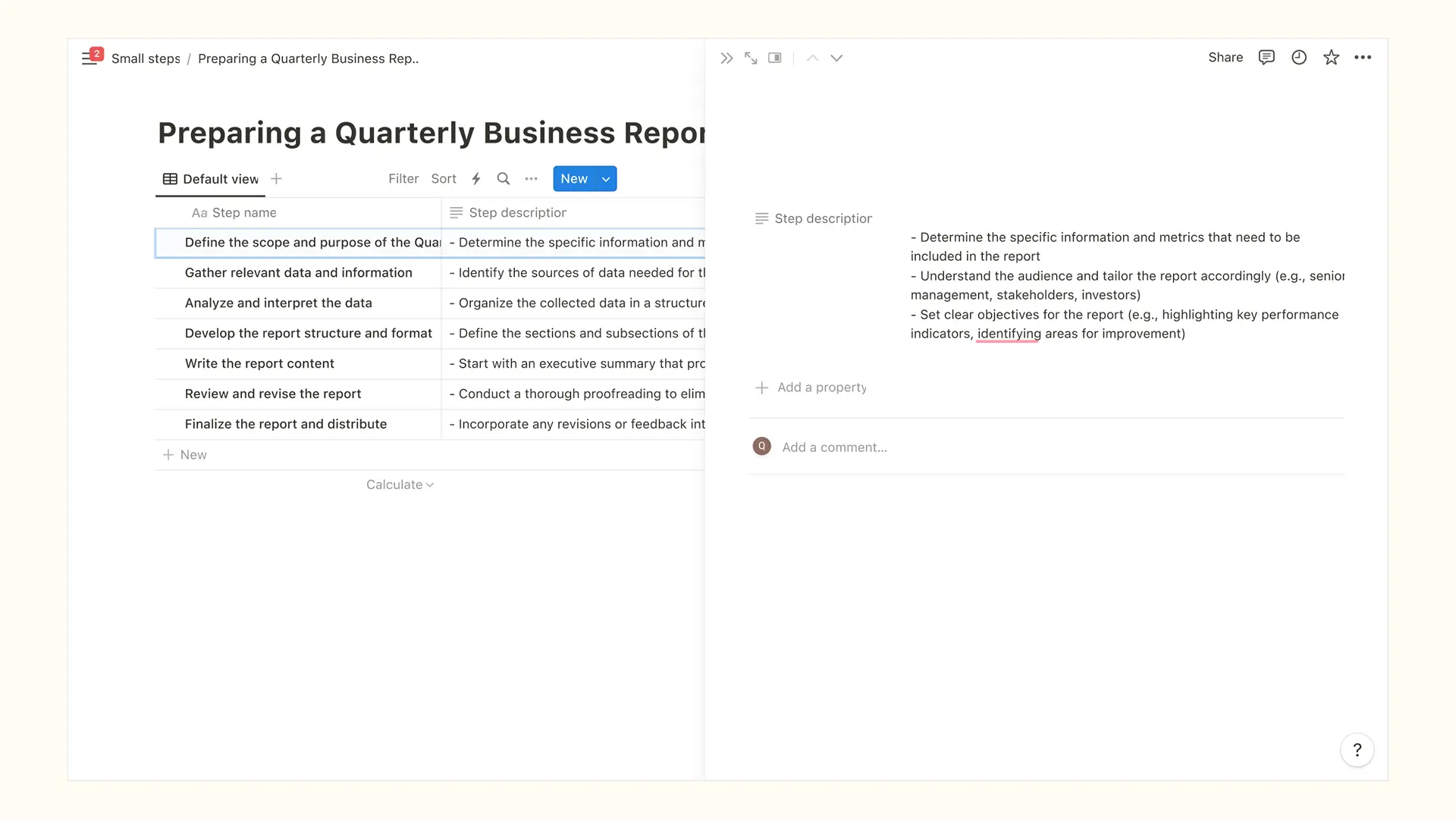Expand the record to full page
Viewport: 1456px width, 819px height.
[751, 58]
